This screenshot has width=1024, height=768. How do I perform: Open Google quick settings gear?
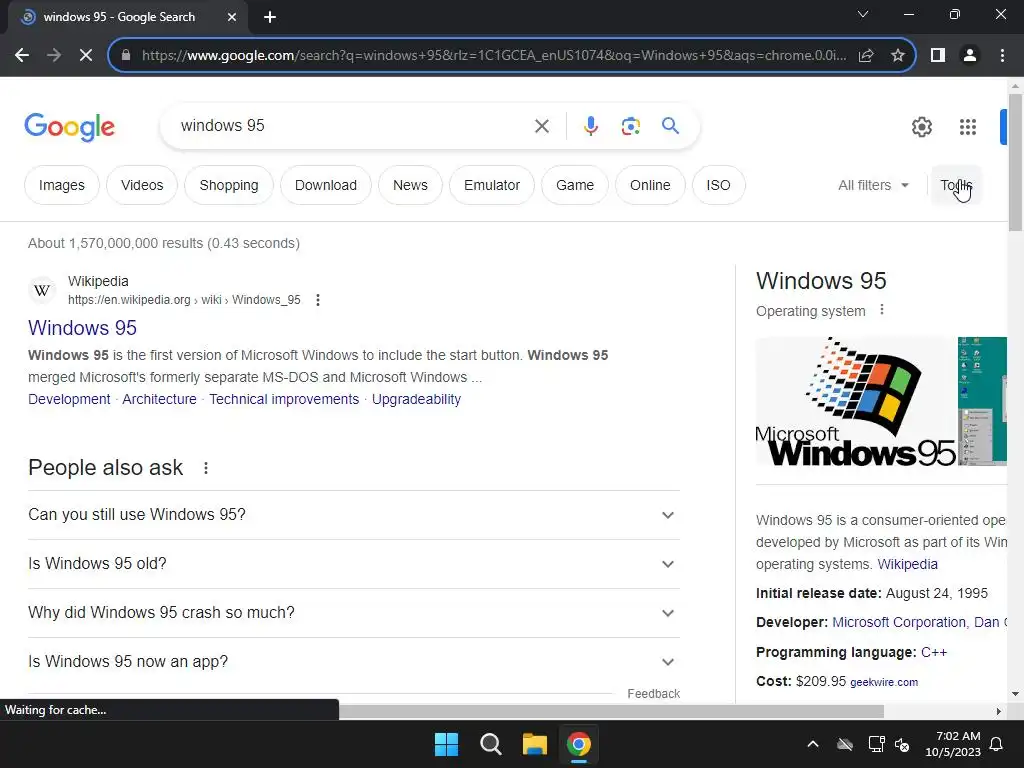click(x=921, y=127)
